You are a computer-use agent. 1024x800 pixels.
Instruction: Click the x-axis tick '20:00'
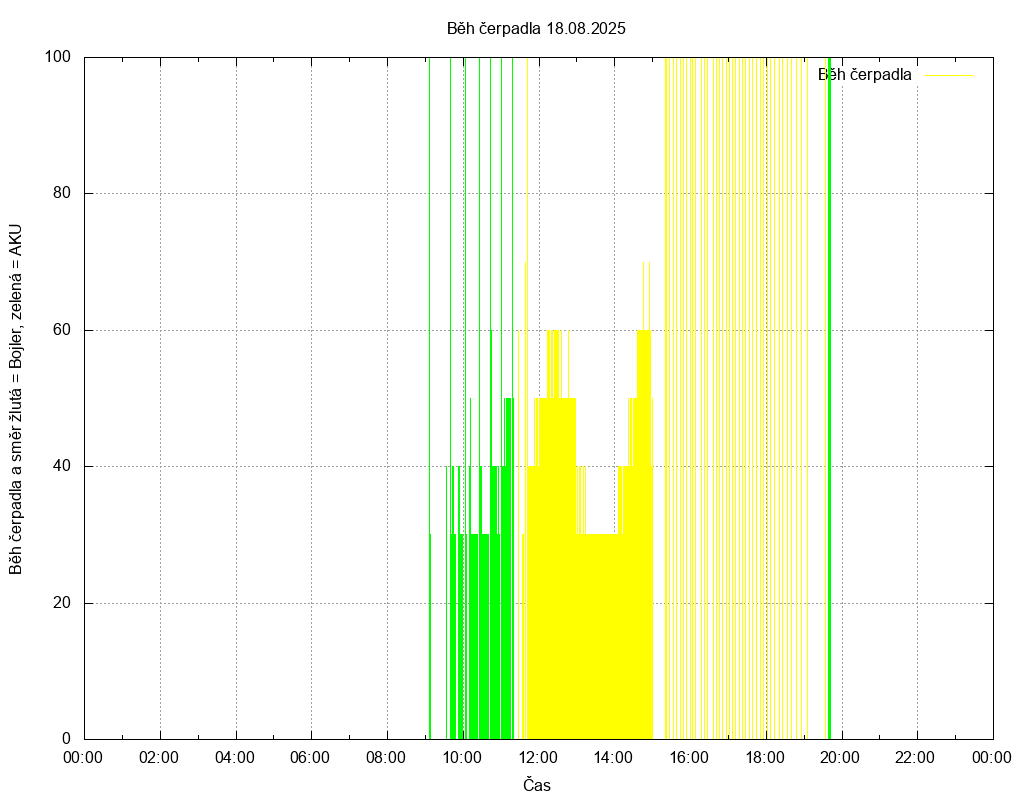coord(840,758)
